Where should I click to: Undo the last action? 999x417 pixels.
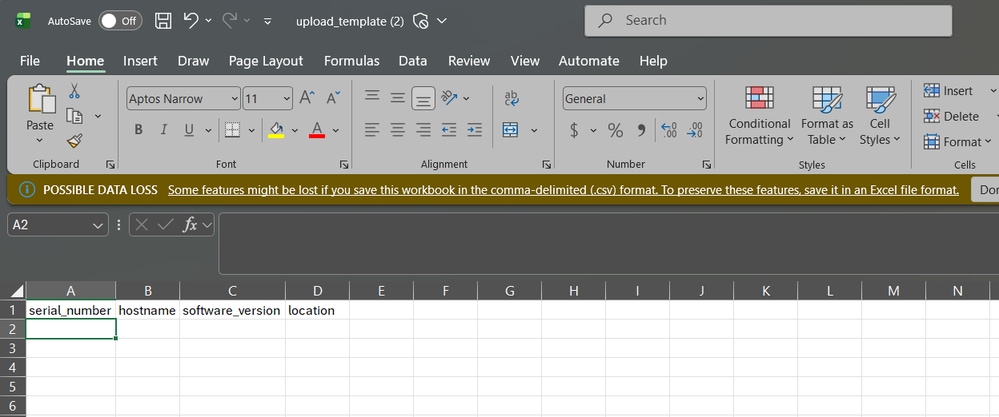tap(191, 20)
